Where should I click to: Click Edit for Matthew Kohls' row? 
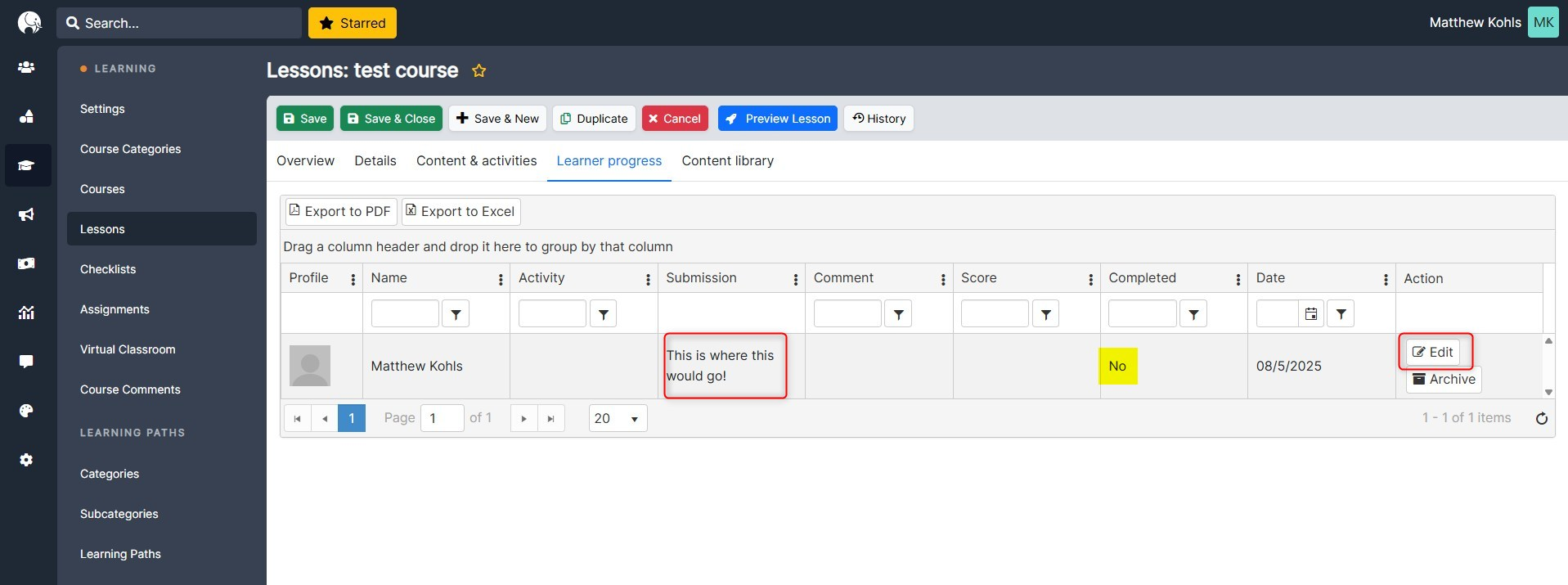1433,352
